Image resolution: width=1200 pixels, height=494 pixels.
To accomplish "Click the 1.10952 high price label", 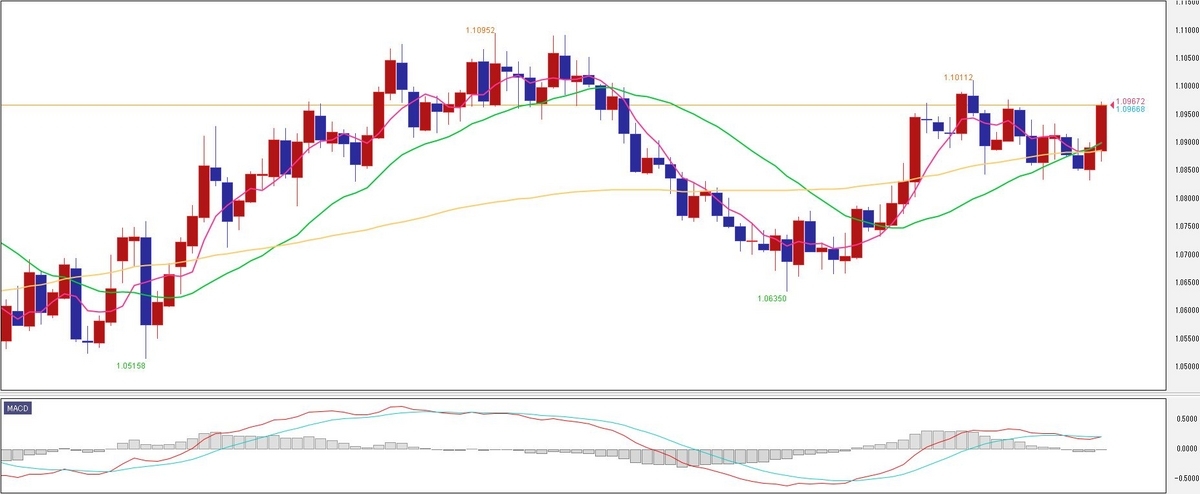I will (x=480, y=31).
